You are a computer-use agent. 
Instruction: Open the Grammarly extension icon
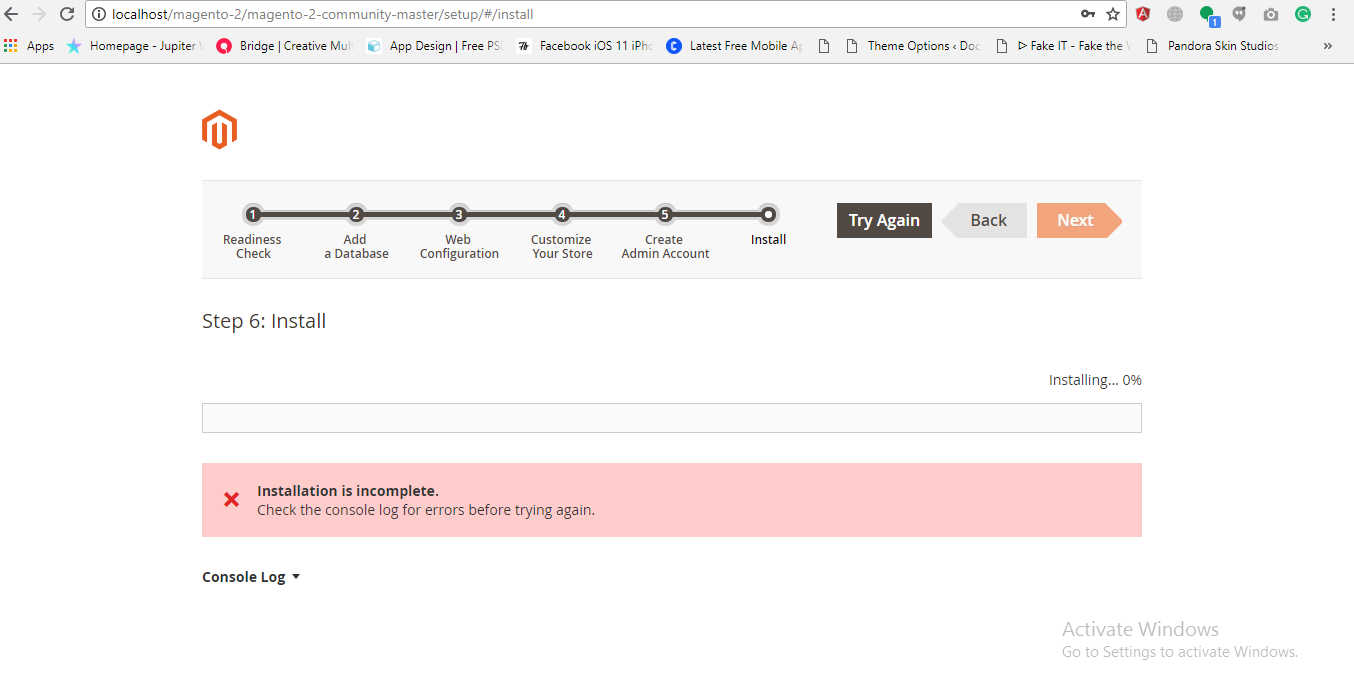click(1302, 14)
